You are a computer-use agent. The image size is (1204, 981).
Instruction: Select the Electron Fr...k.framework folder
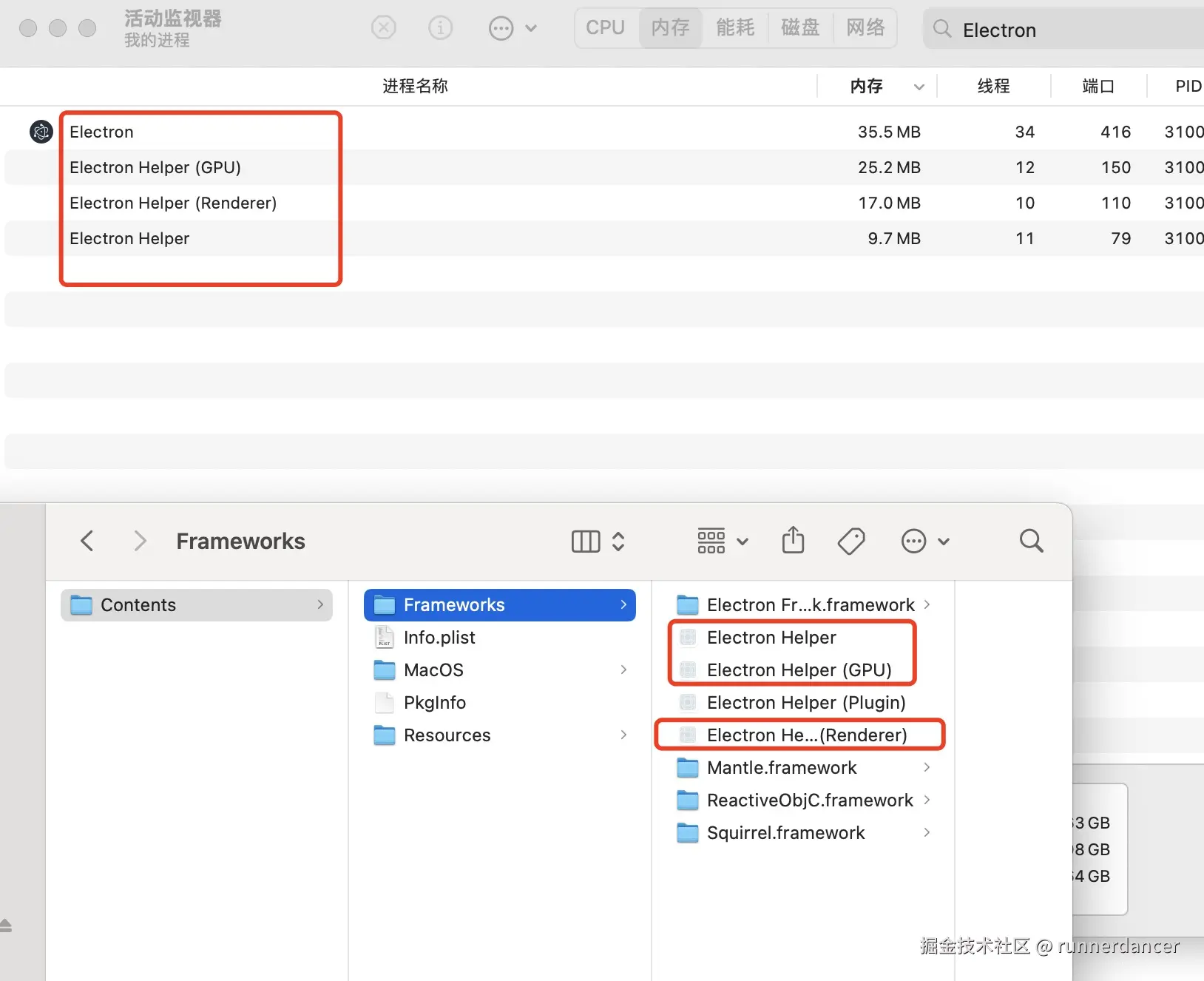[803, 605]
